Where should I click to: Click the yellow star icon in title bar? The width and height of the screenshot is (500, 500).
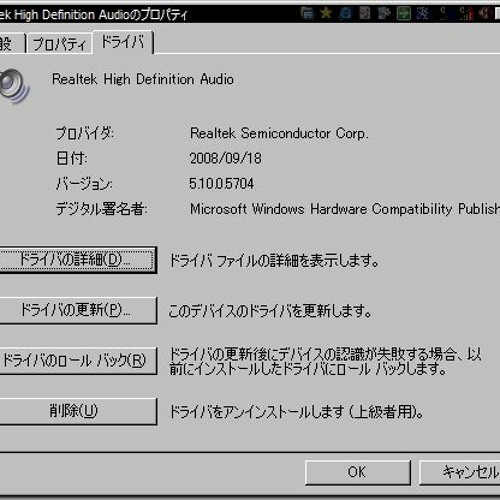326,13
